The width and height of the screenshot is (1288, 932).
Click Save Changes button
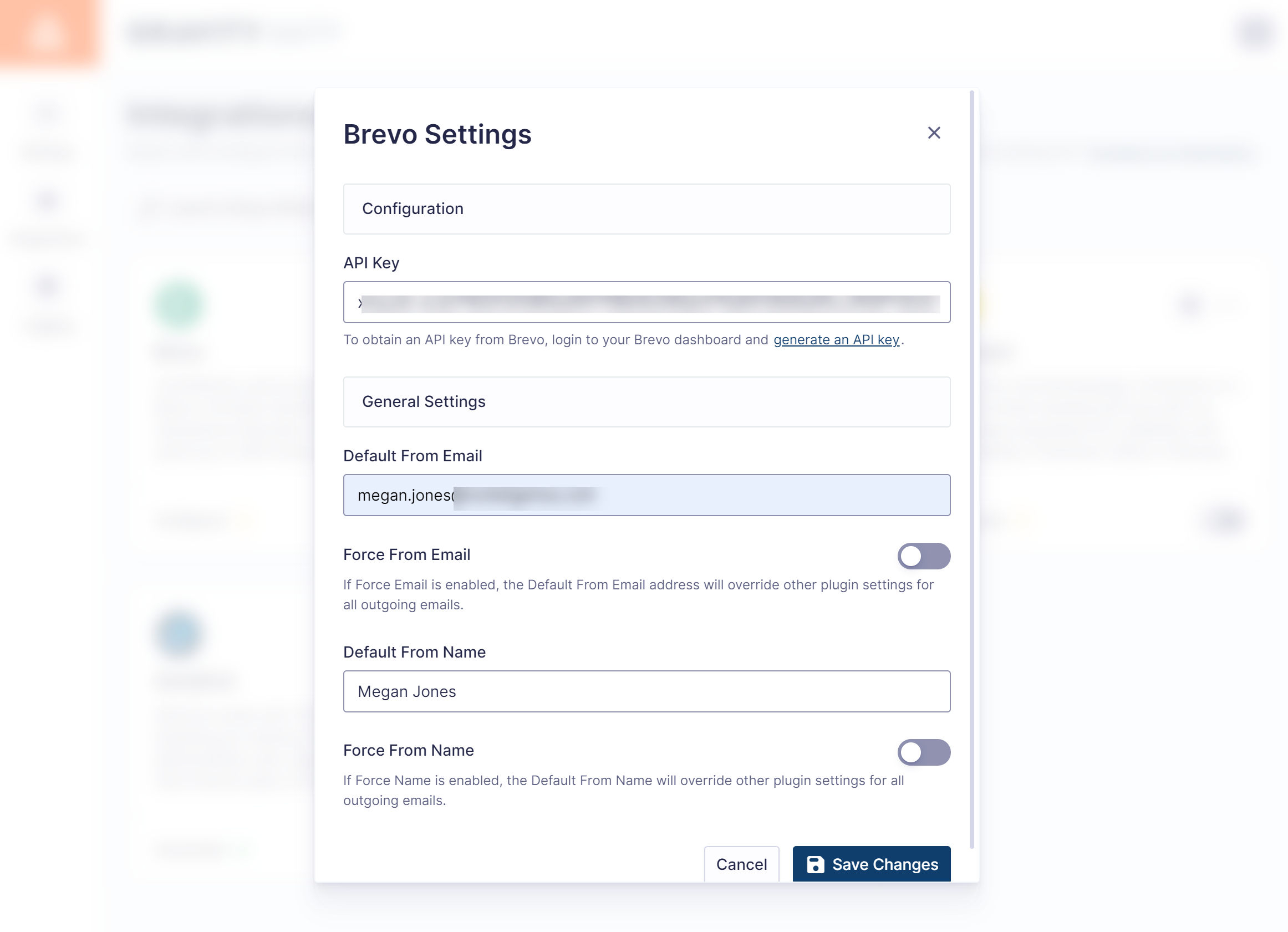[871, 864]
